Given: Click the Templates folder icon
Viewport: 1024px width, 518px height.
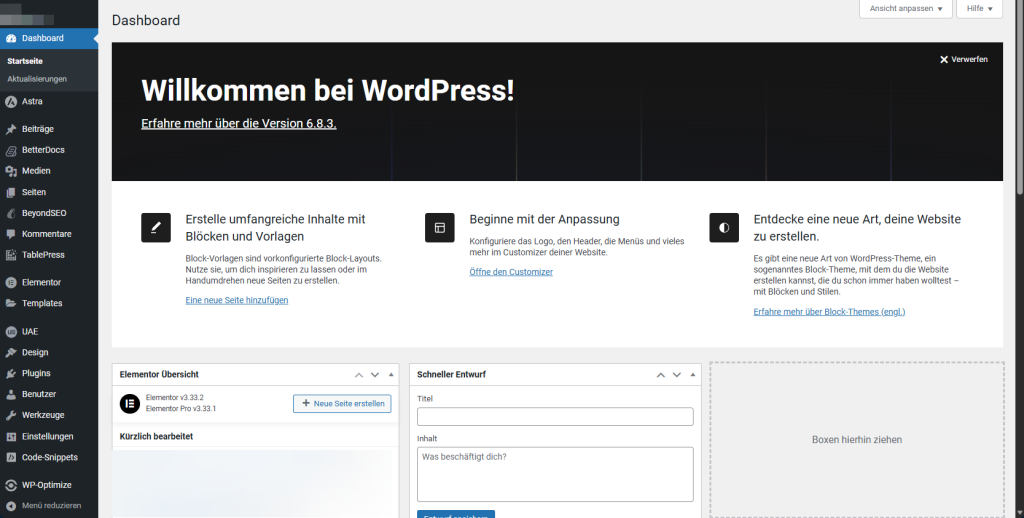Looking at the screenshot, I should click(11, 304).
